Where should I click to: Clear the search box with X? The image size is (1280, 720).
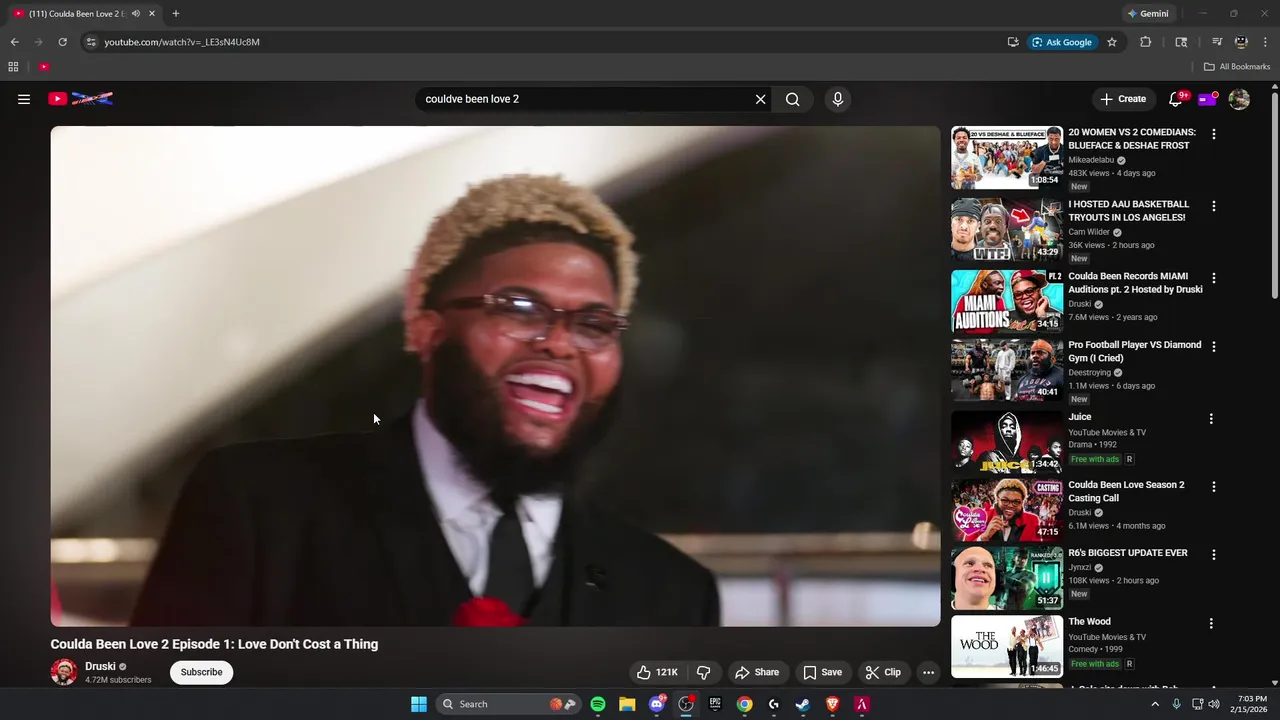coord(760,99)
